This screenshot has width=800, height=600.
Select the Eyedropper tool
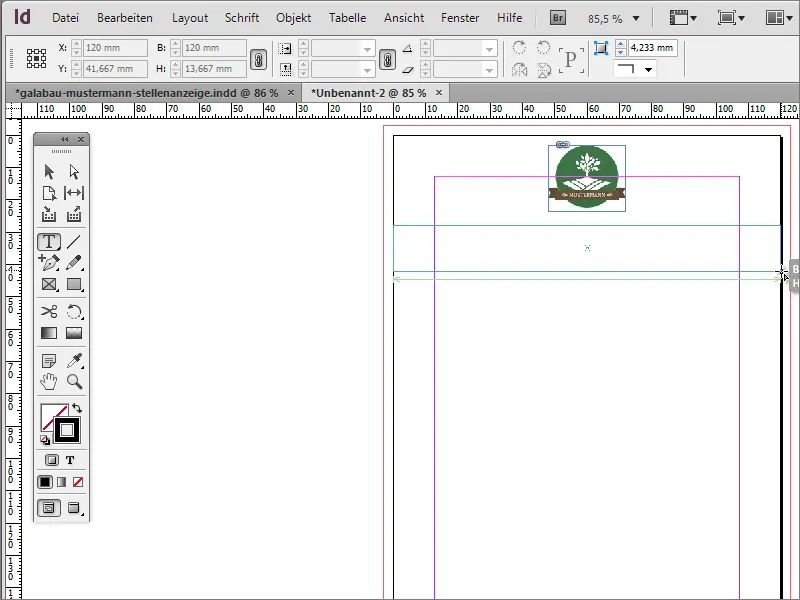click(x=73, y=358)
